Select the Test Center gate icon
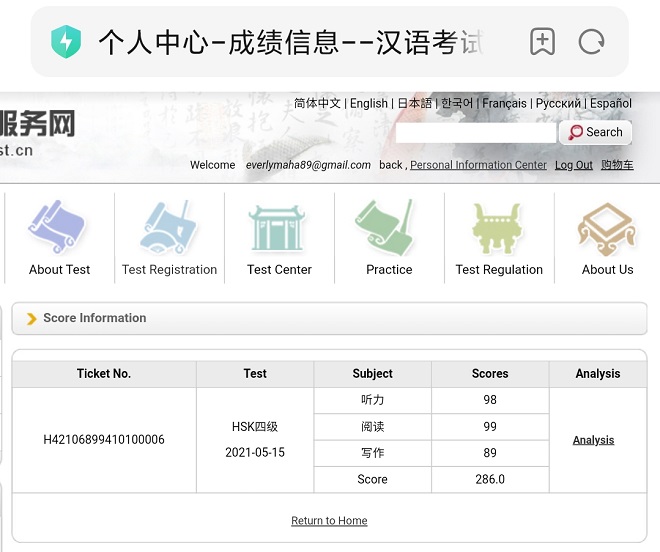Image resolution: width=660 pixels, height=552 pixels. 279,229
